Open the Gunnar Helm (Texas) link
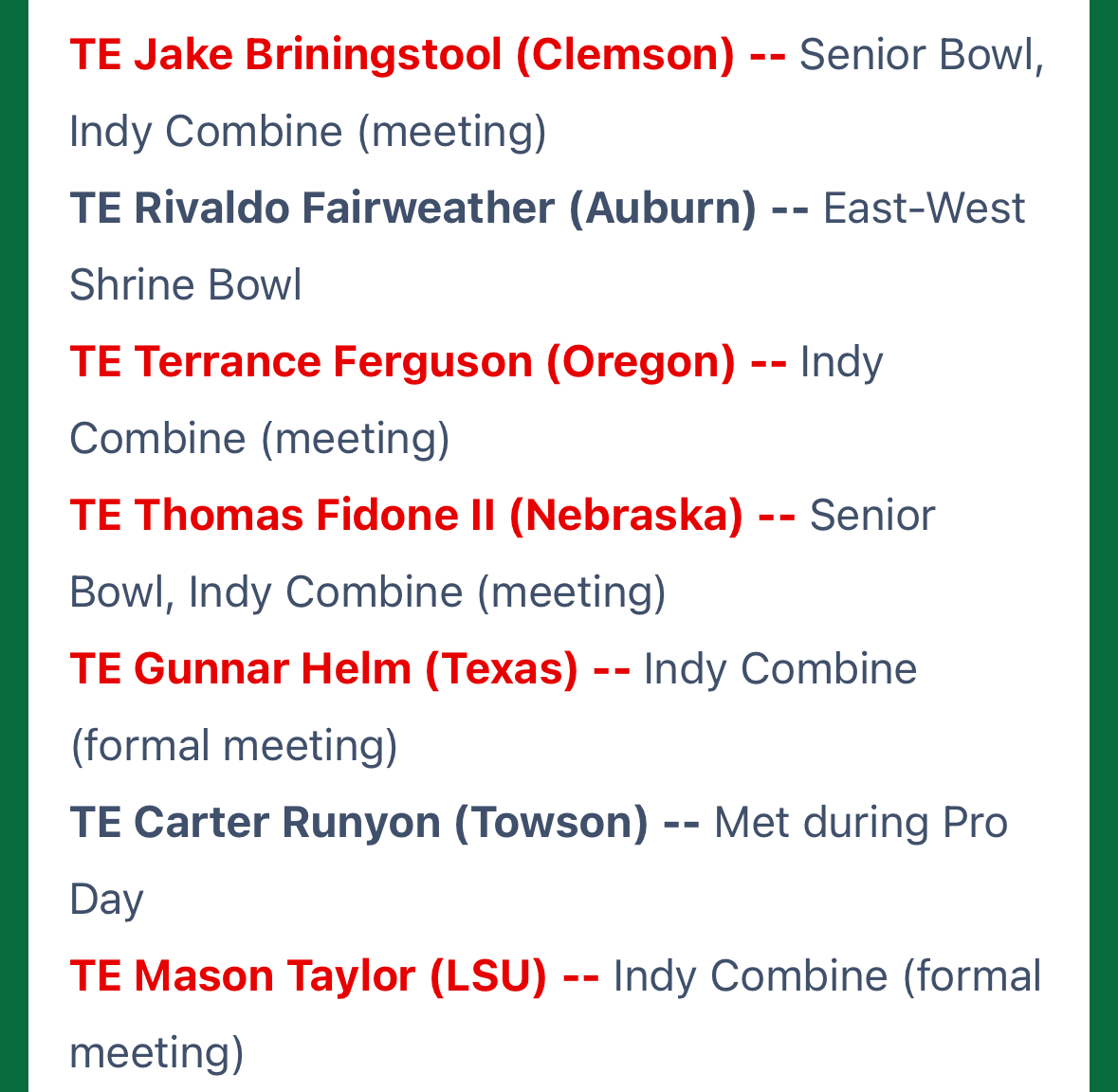This screenshot has height=1092, width=1118. (323, 669)
